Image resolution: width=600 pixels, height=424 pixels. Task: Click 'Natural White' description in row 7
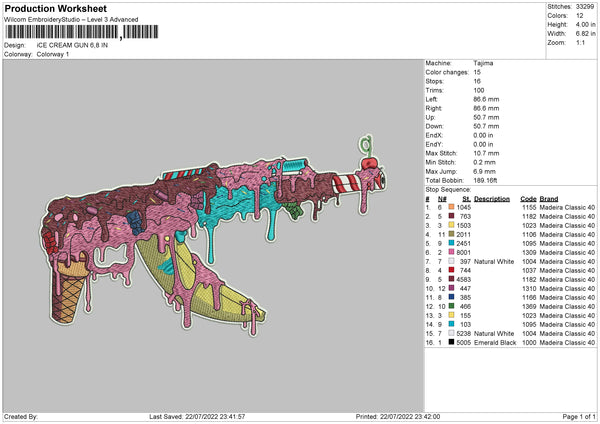tap(494, 261)
